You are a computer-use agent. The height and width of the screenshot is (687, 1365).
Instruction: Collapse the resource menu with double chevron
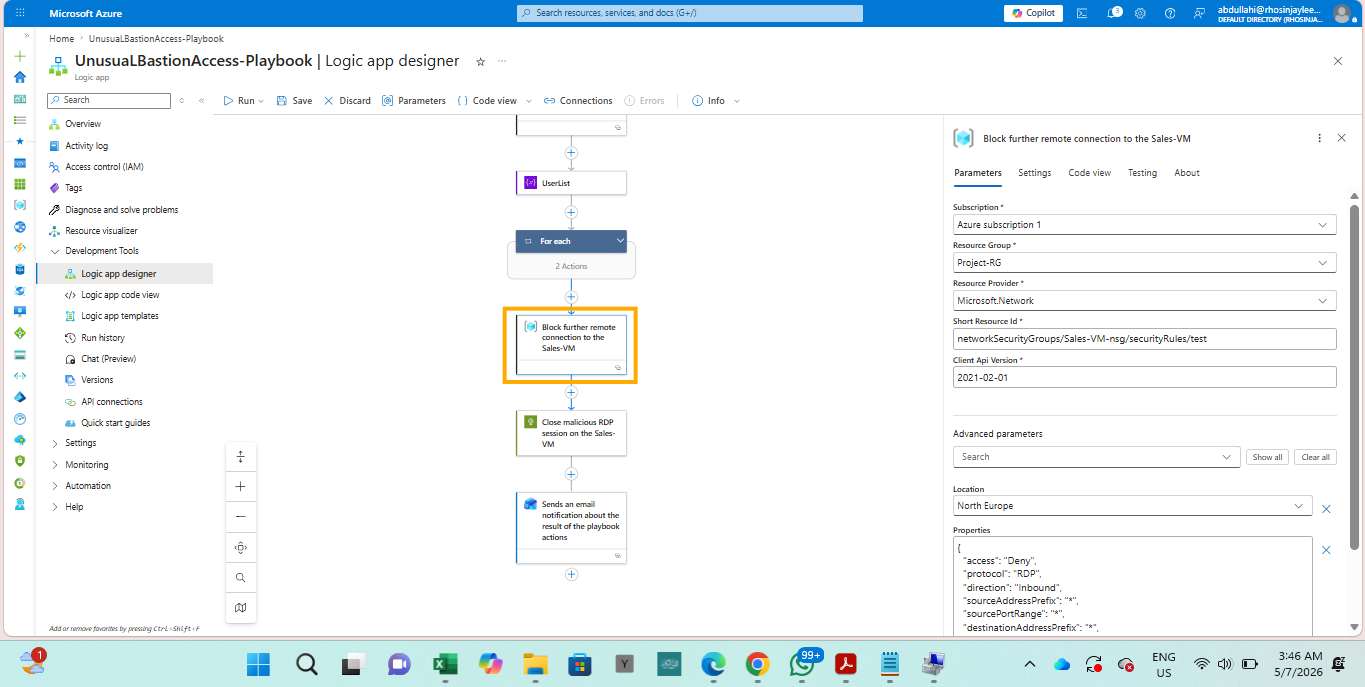pyautogui.click(x=201, y=100)
